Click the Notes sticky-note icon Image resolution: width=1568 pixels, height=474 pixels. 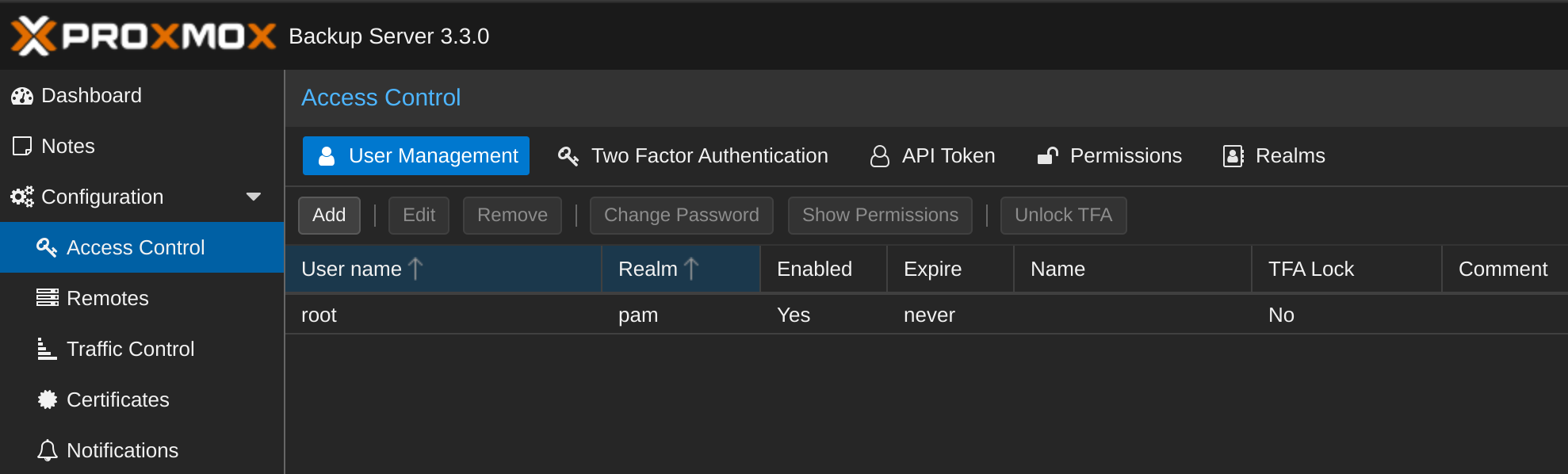pos(22,146)
